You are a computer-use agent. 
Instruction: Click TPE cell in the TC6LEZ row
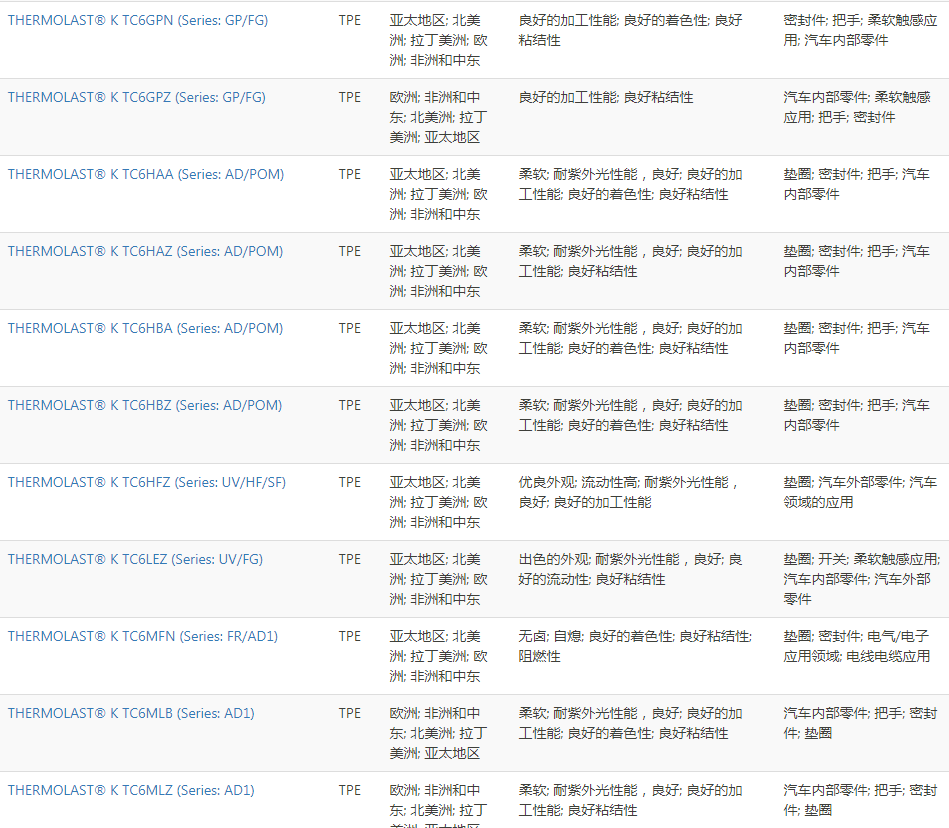(350, 559)
